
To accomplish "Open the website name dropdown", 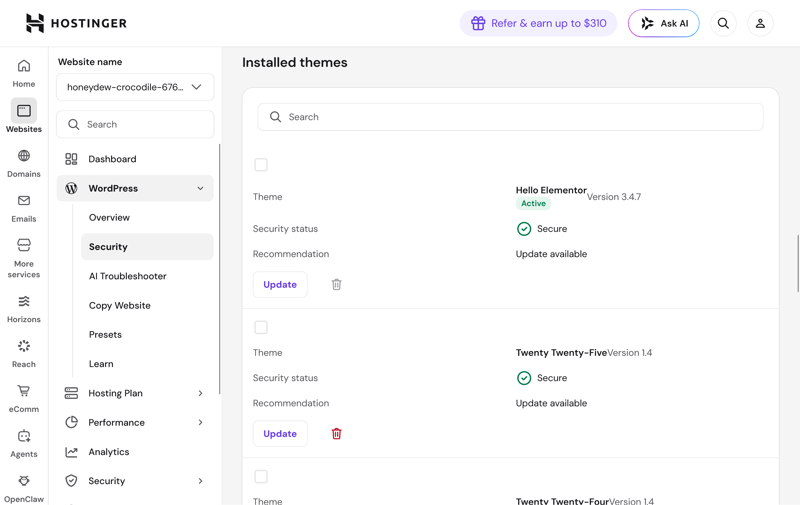I will (135, 87).
